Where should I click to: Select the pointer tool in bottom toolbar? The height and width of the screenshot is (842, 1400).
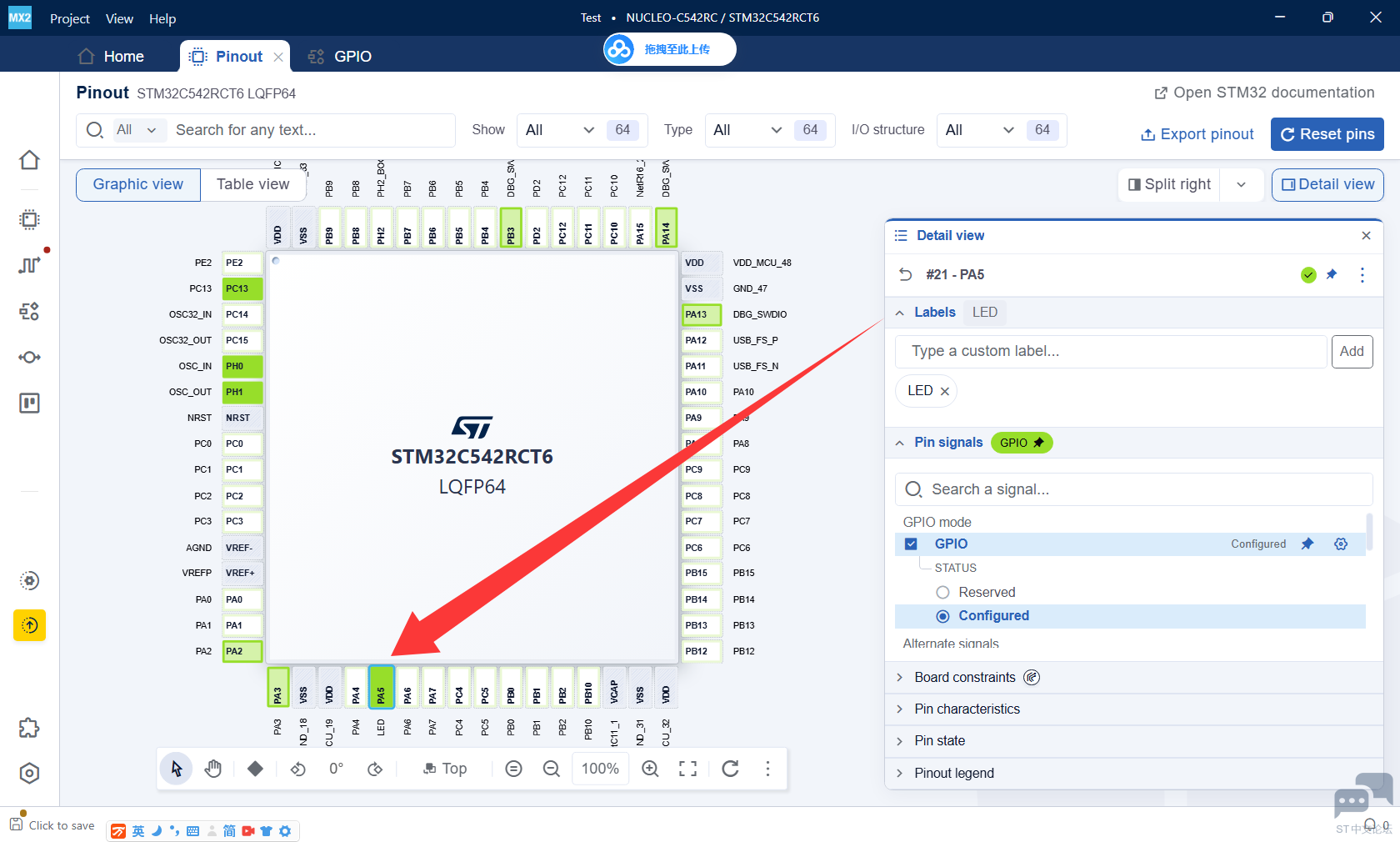[x=176, y=769]
